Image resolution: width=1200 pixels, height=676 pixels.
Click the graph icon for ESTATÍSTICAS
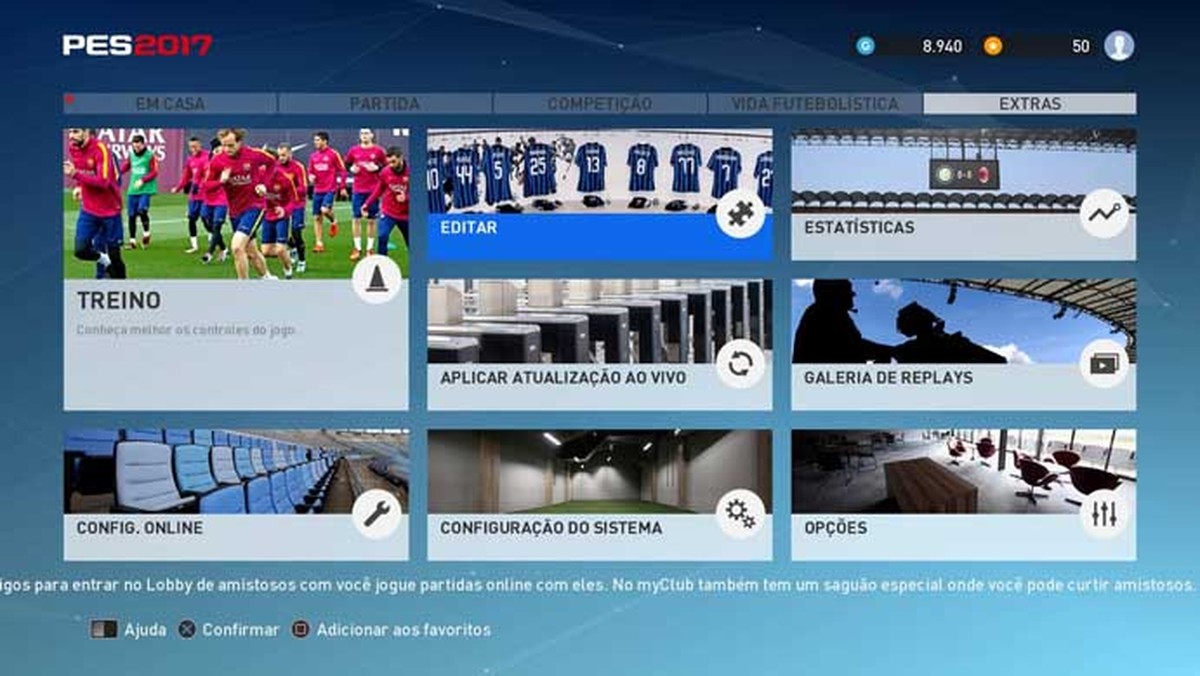tap(1104, 213)
